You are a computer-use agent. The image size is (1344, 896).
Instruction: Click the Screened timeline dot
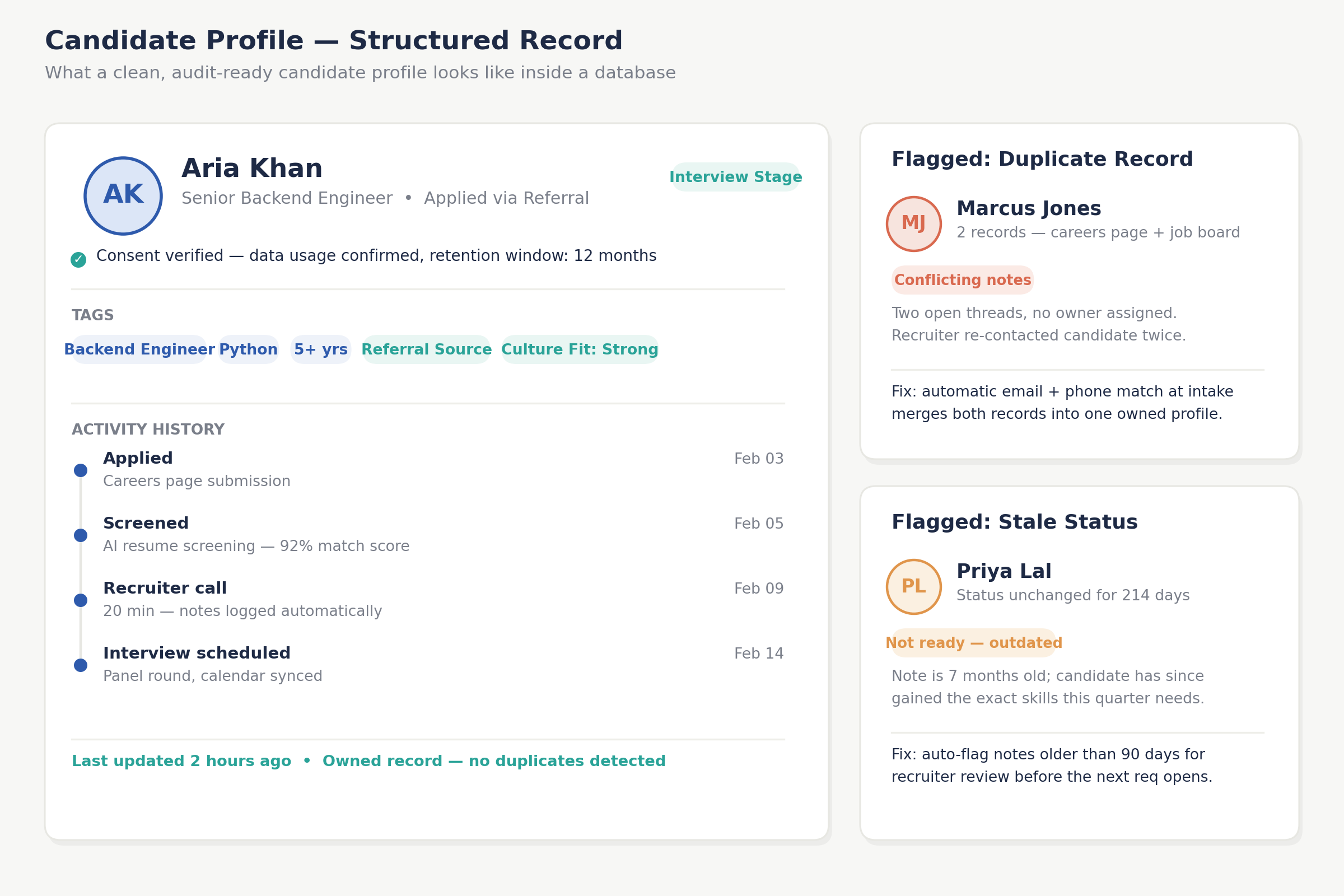(x=81, y=535)
